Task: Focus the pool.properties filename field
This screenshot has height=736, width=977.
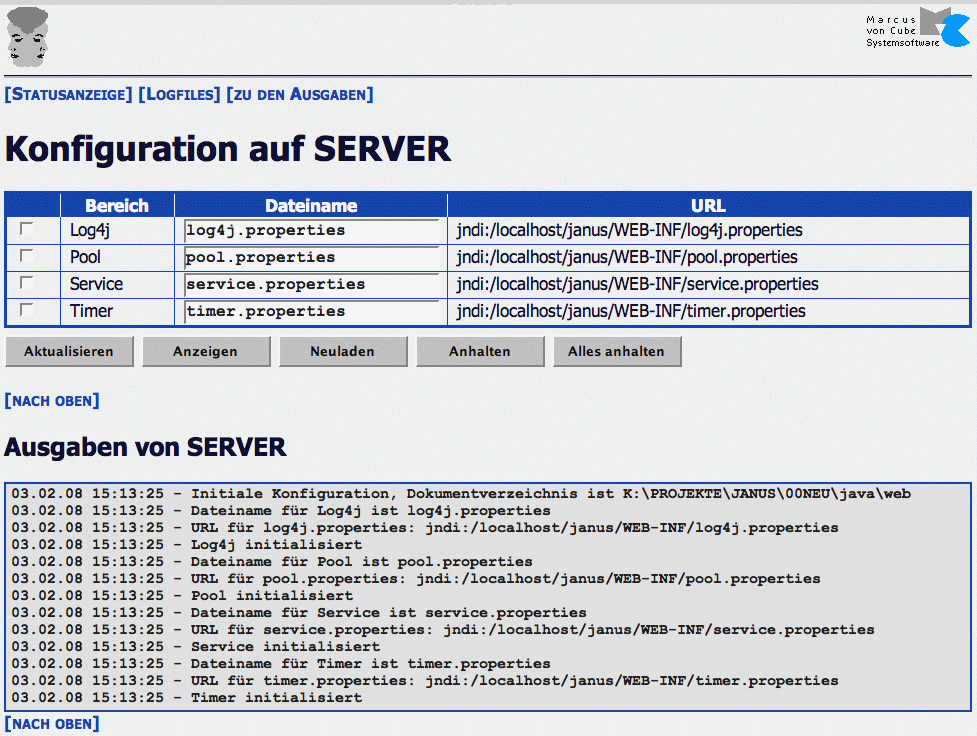Action: tap(311, 257)
